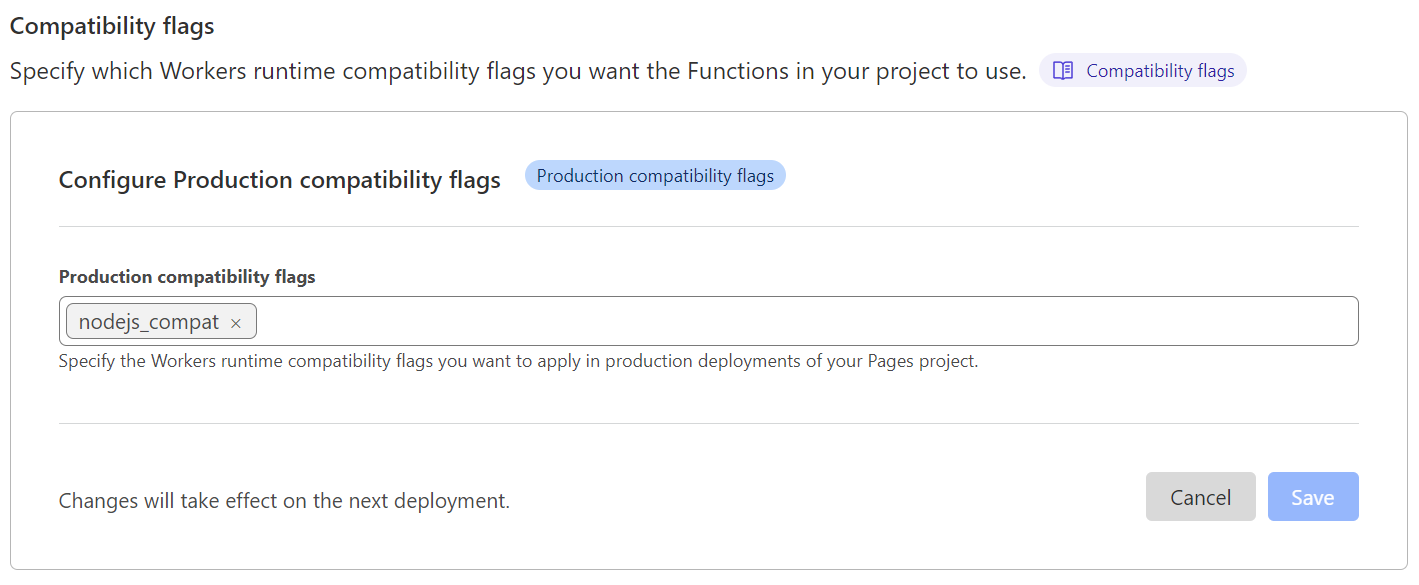Activate Save to apply flag changes
Screen dimensions: 1419x585
1313,496
